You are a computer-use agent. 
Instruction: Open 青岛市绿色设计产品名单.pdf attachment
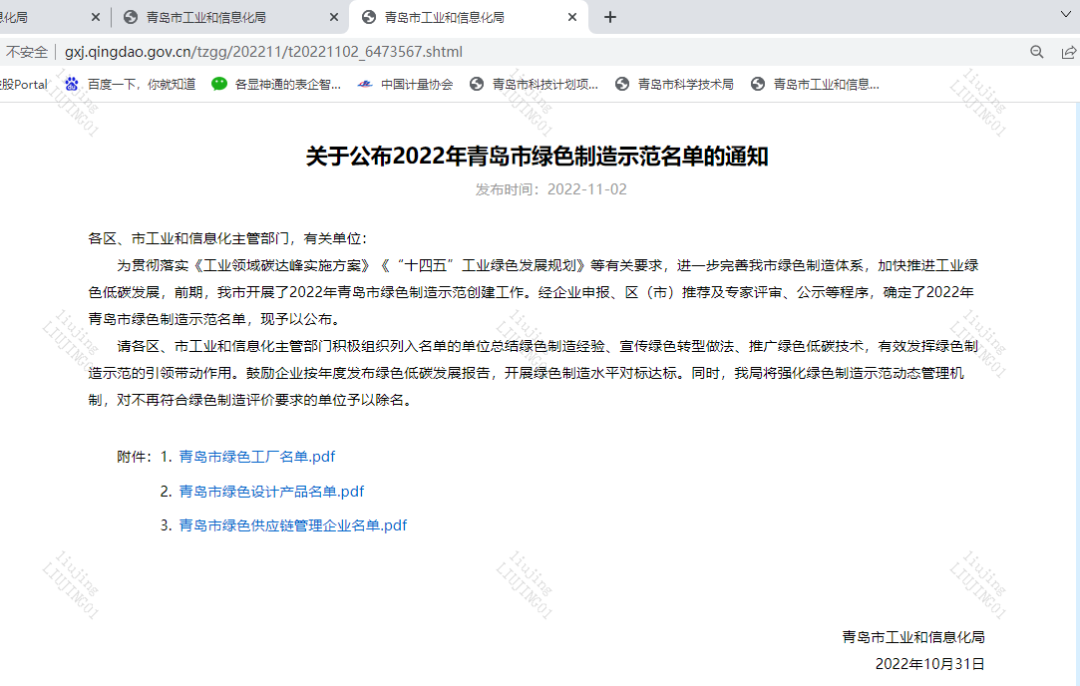(x=271, y=491)
